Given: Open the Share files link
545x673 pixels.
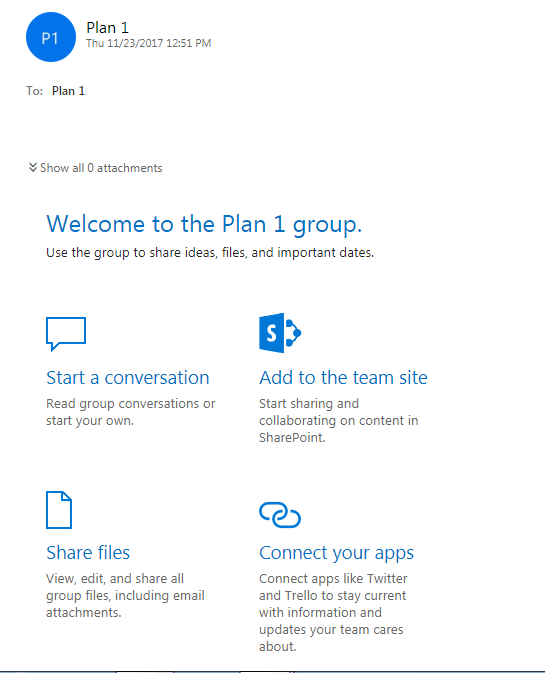Looking at the screenshot, I should (88, 552).
